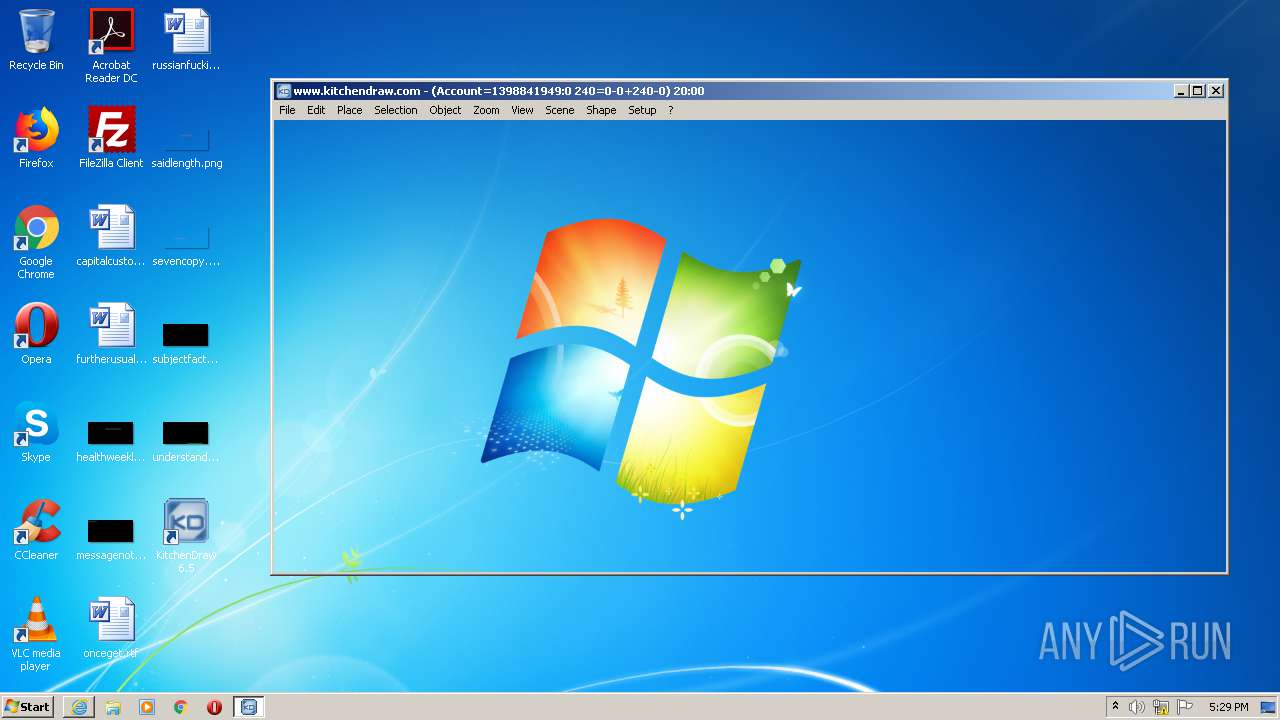Open the Object menu
This screenshot has height=720, width=1280.
(x=445, y=110)
